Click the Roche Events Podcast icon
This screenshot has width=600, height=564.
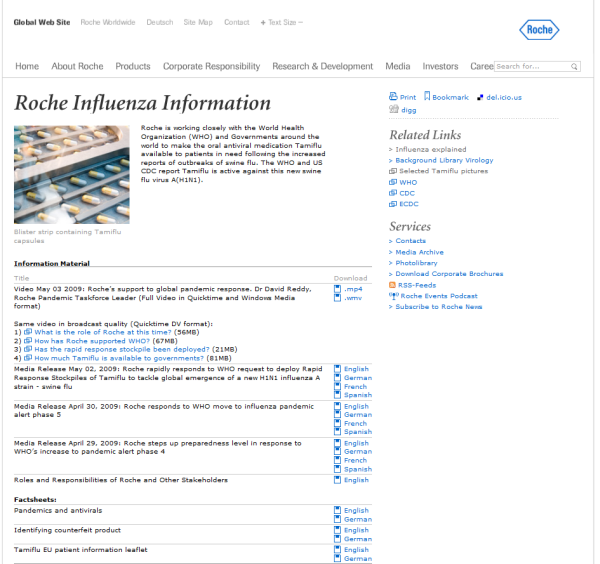coord(393,296)
